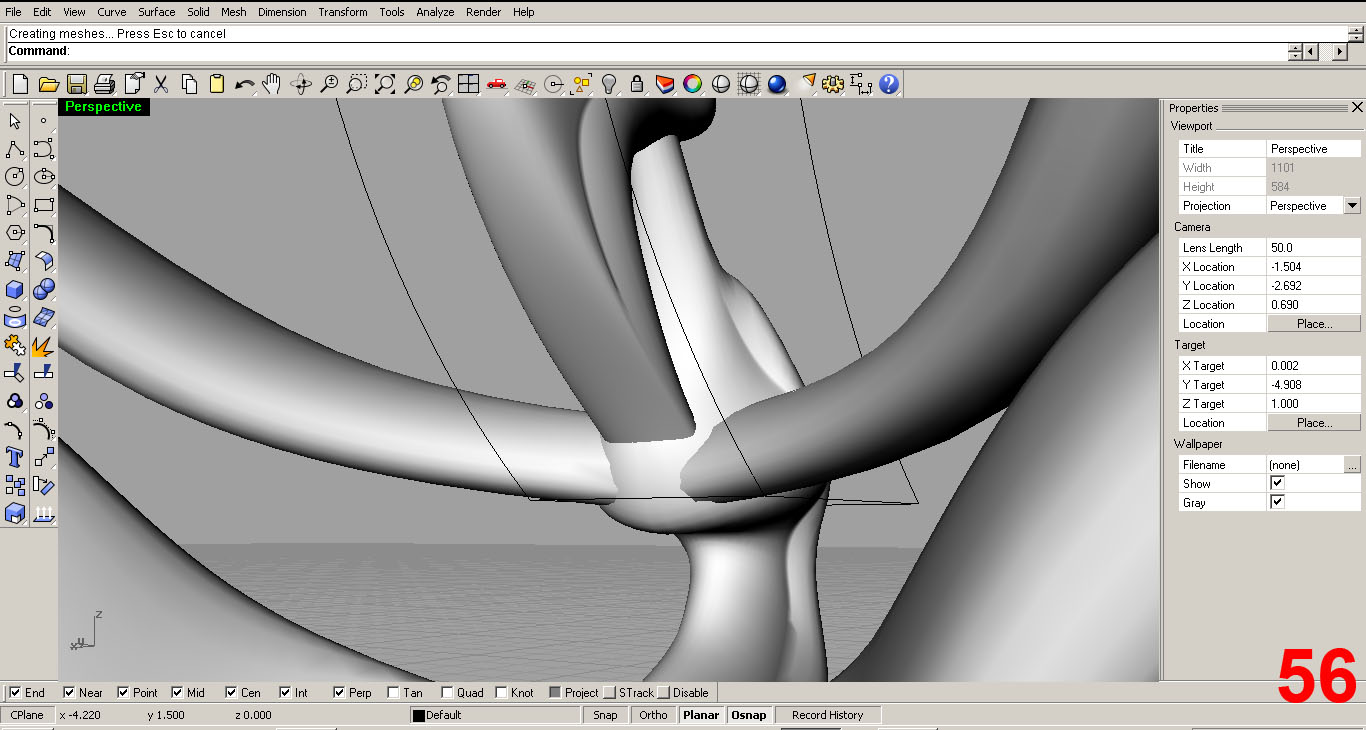Enable the Knot object snap checkbox
Image resolution: width=1366 pixels, height=730 pixels.
501,692
